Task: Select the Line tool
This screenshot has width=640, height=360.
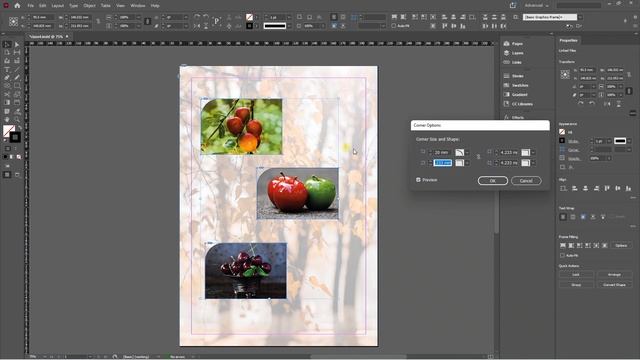Action: click(x=17, y=69)
